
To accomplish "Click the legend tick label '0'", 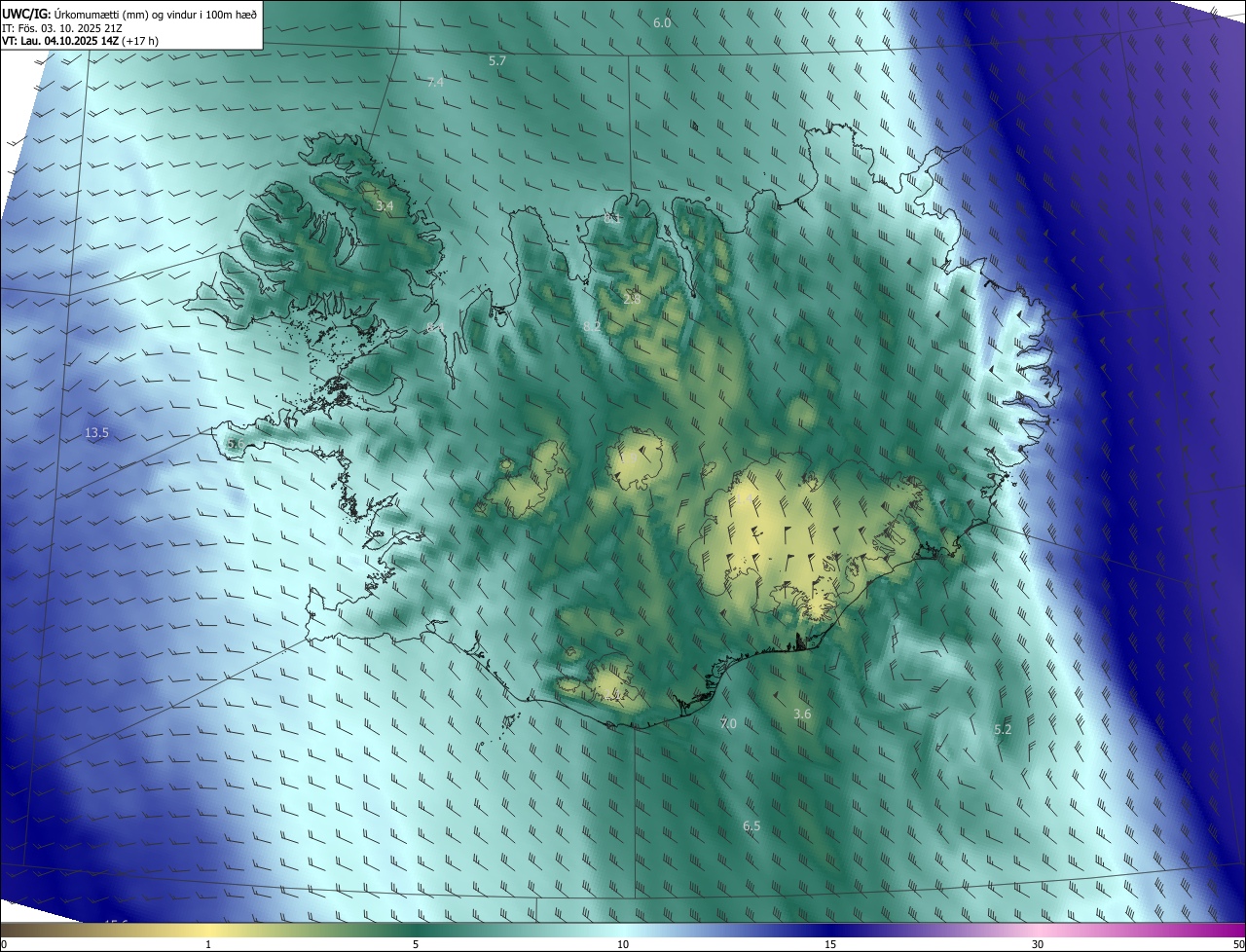I will tap(4, 944).
